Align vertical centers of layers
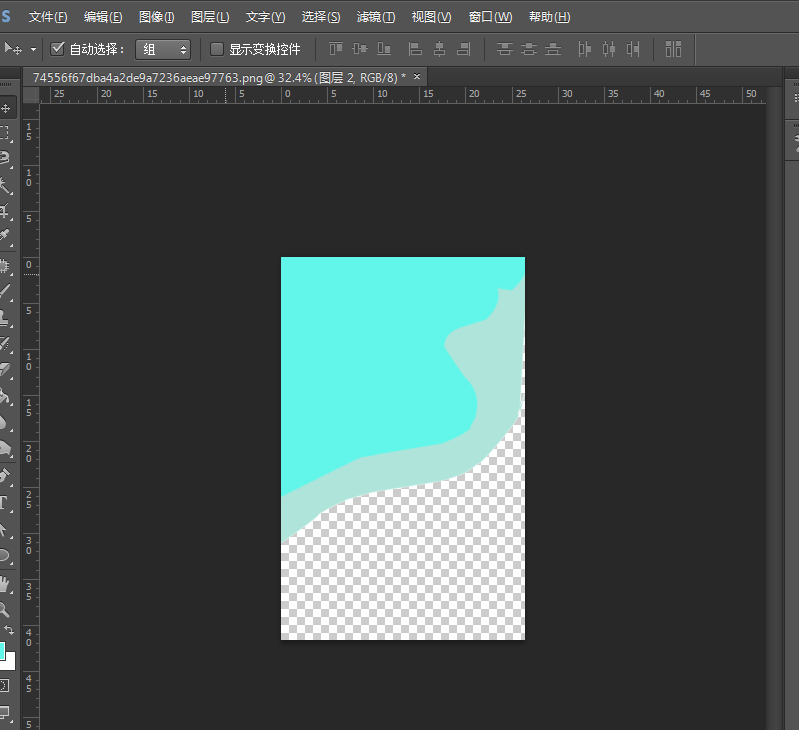The height and width of the screenshot is (730, 799). click(x=360, y=49)
